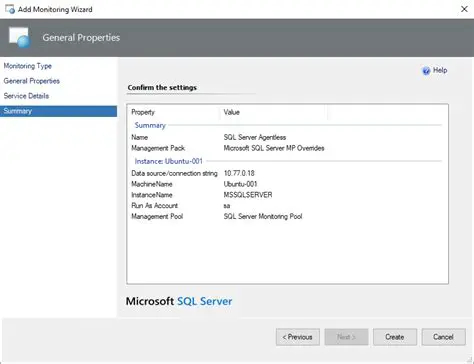
Task: Close the Add Monitoring Wizard window
Action: [464, 9]
